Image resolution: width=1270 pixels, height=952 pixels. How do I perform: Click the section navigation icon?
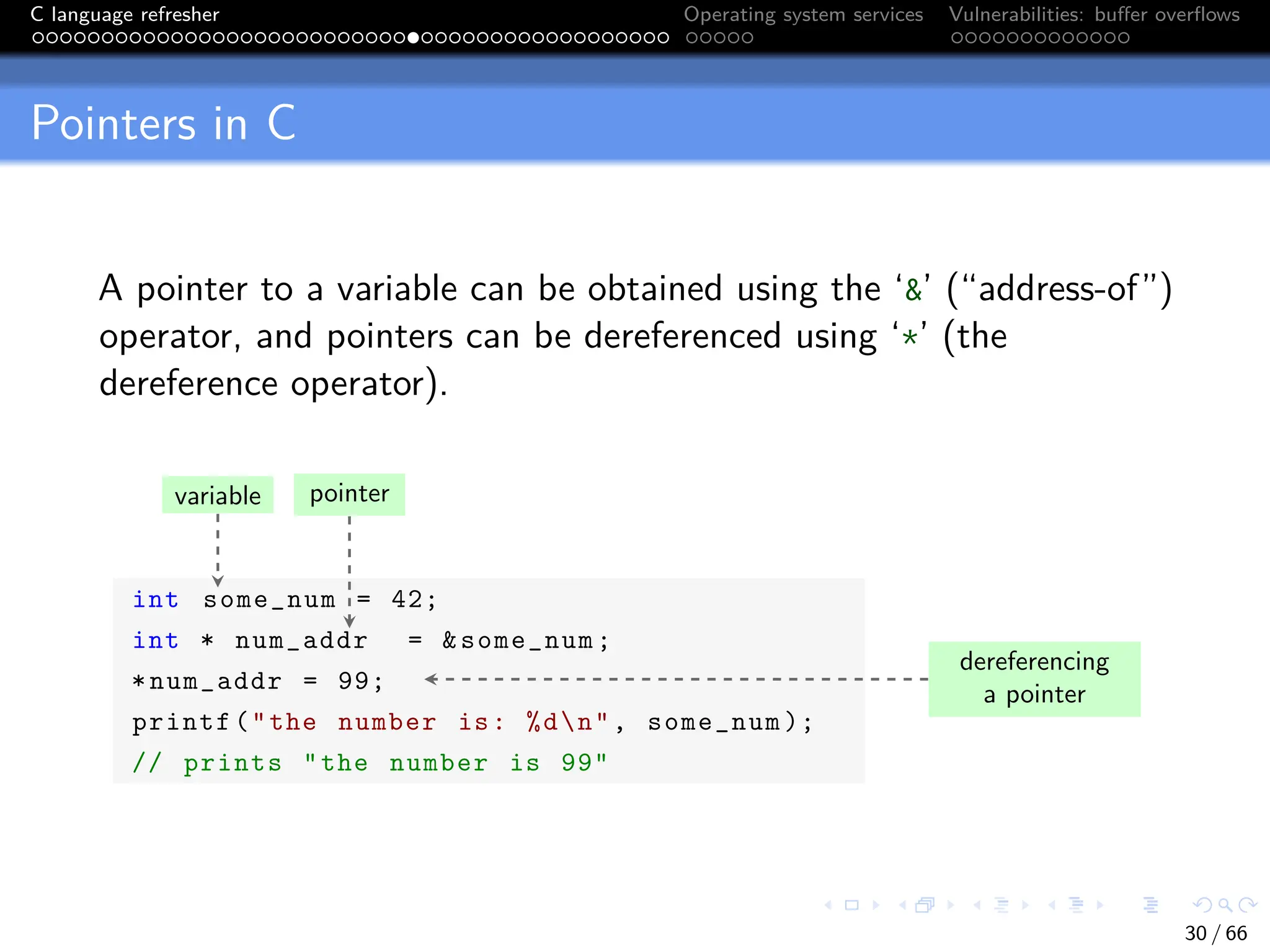click(1077, 906)
